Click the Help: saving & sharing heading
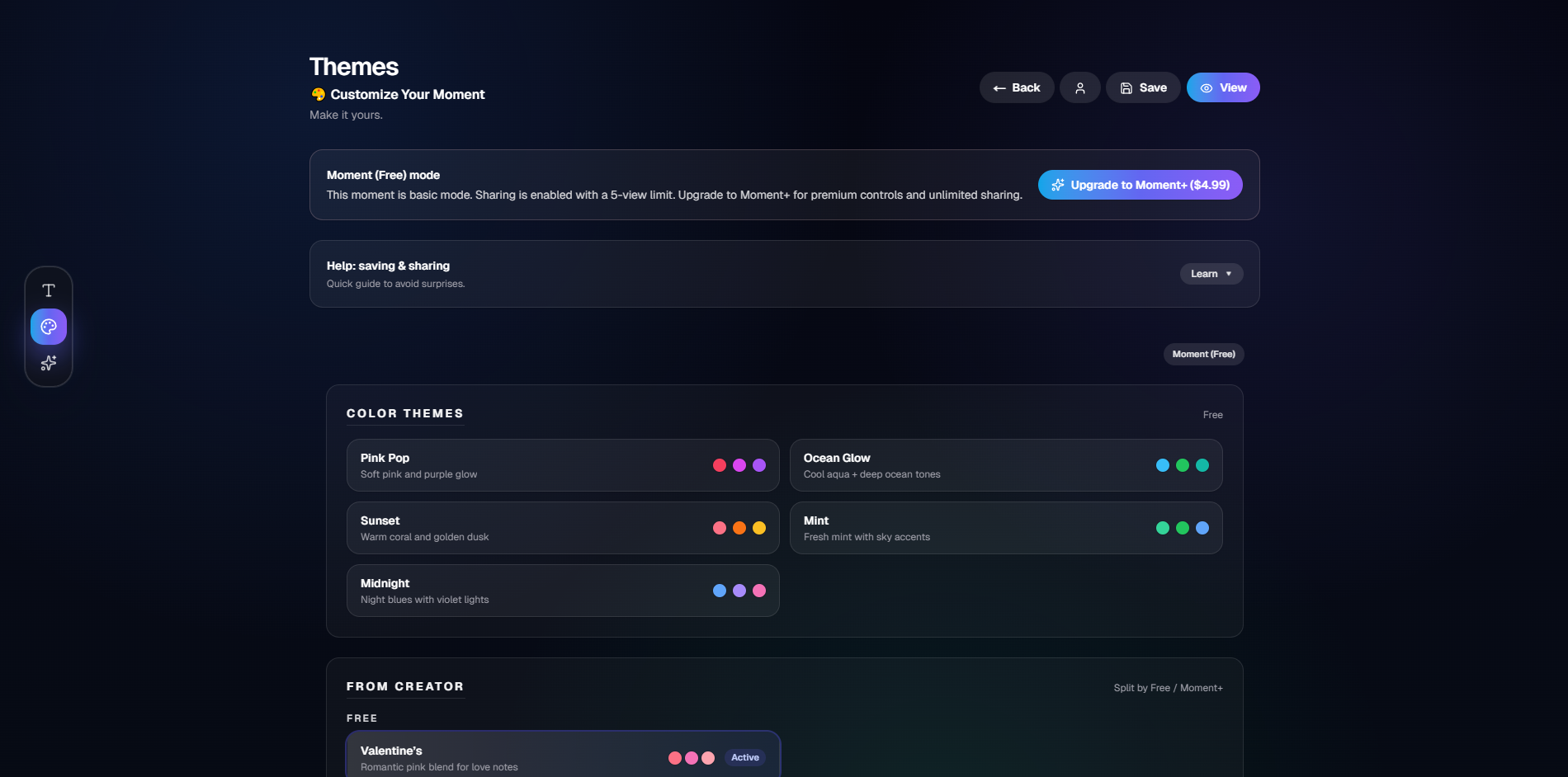 click(x=388, y=266)
